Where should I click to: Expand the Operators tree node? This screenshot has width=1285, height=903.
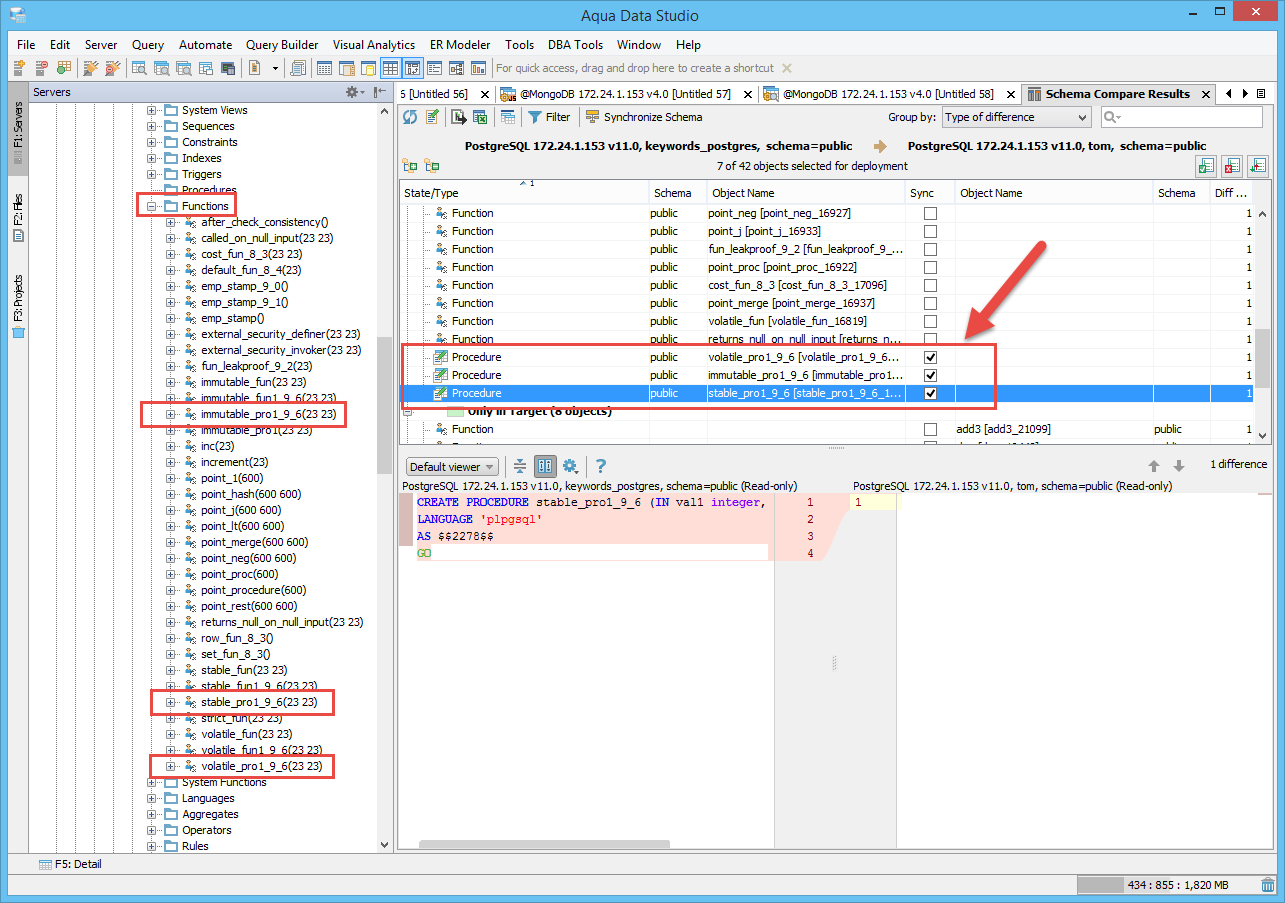152,830
